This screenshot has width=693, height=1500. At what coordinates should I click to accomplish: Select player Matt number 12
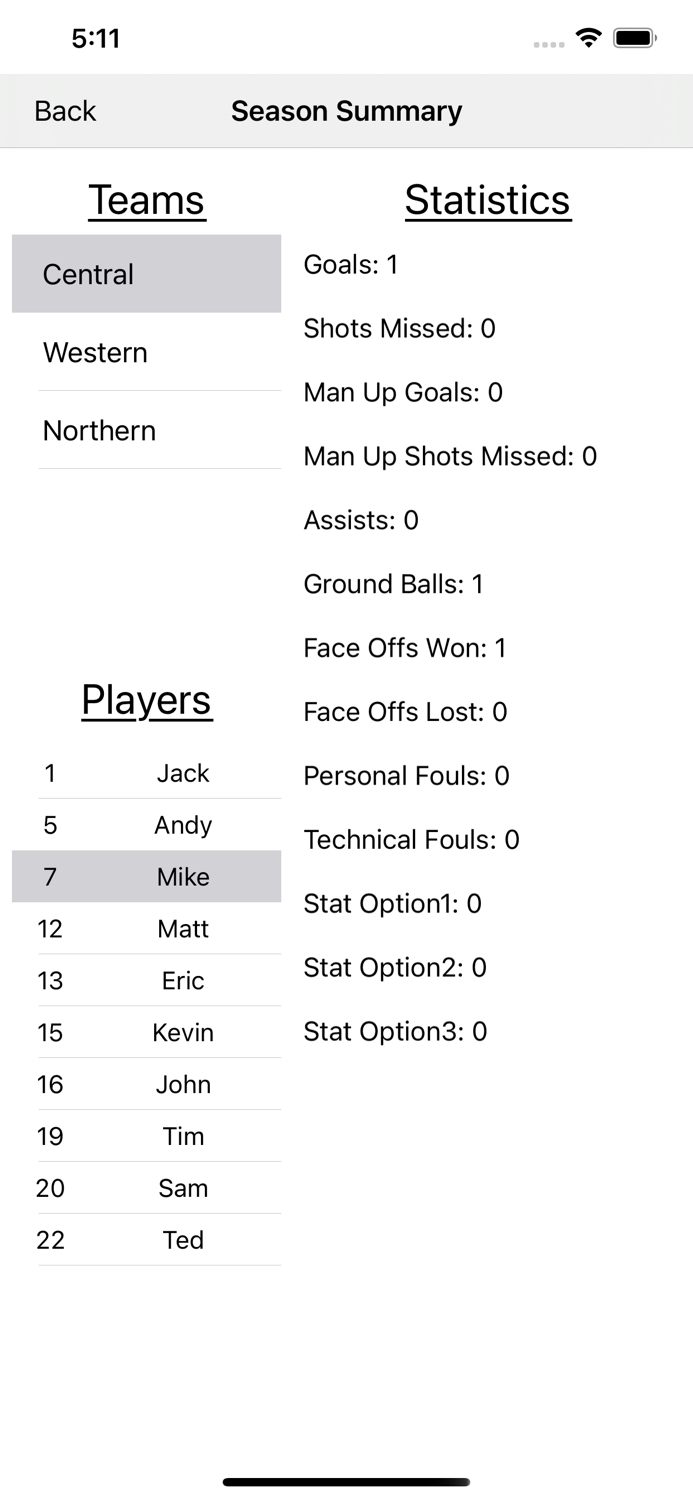pos(158,929)
